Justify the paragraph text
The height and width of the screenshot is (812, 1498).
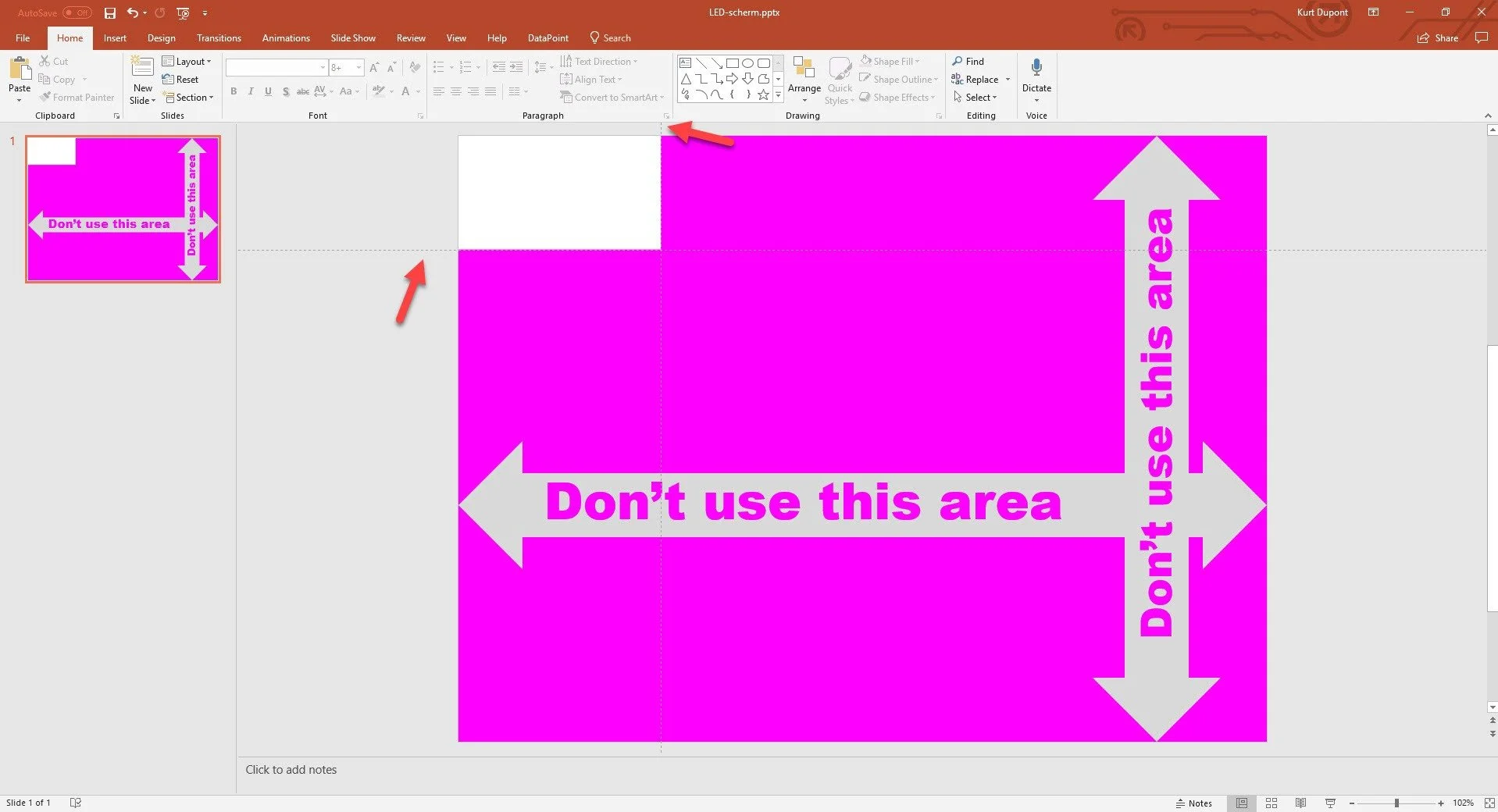pyautogui.click(x=490, y=91)
